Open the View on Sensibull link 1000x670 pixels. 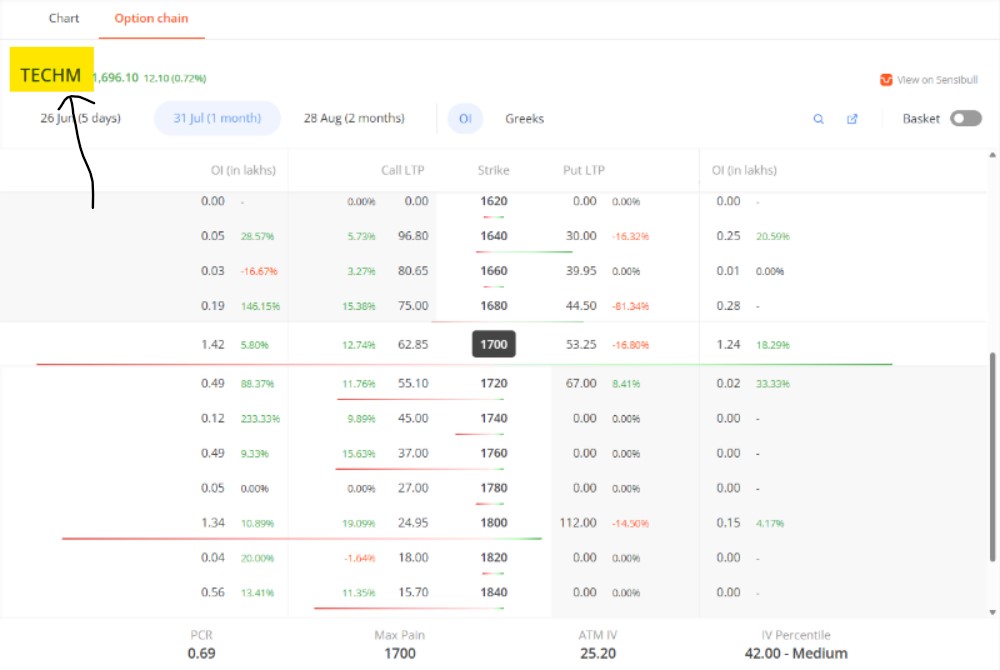(937, 80)
